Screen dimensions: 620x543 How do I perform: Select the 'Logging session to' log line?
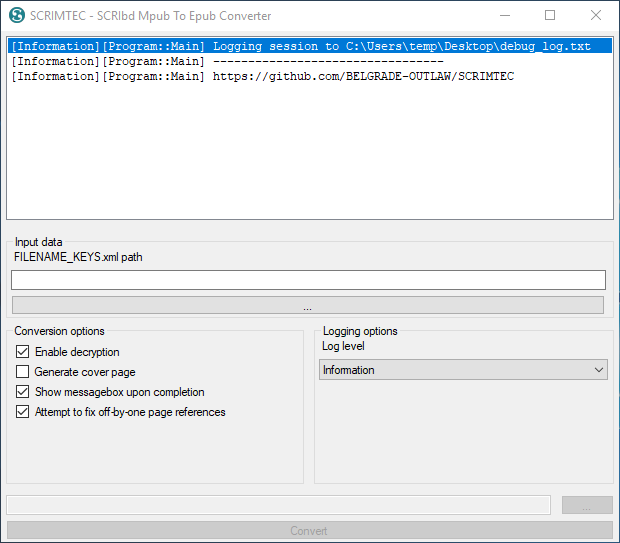click(x=310, y=46)
